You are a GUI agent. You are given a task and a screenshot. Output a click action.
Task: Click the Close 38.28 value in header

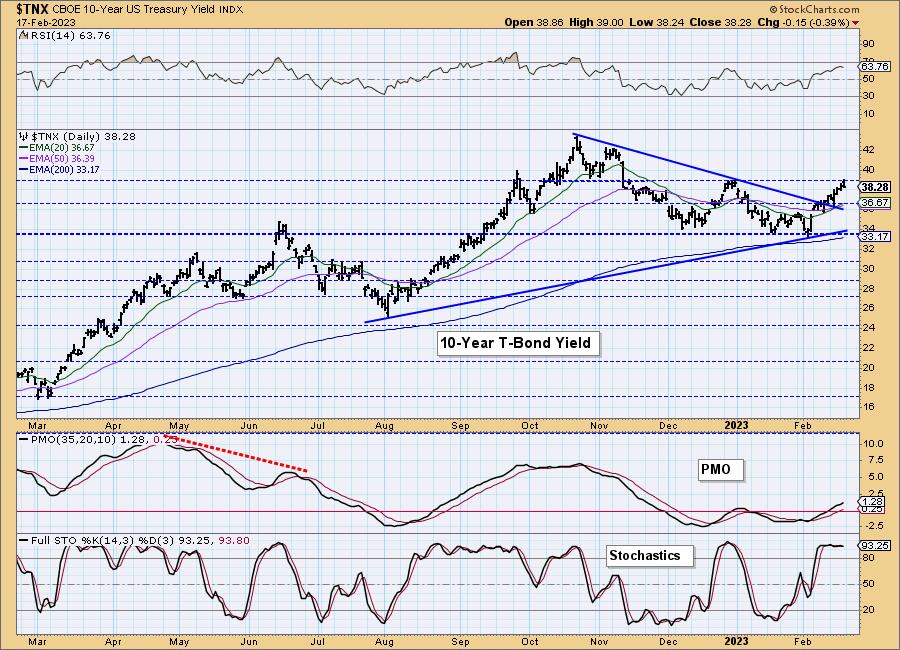[720, 22]
